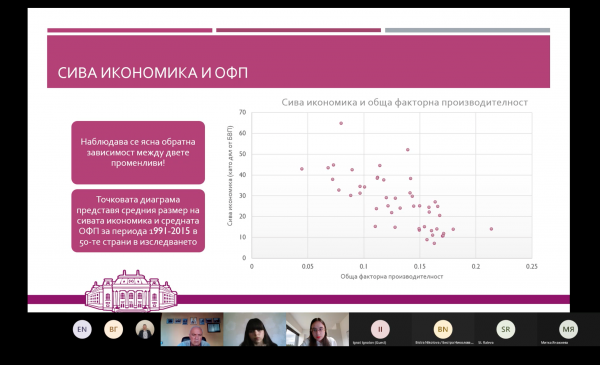This screenshot has height=365, width=600.
Task: Click the text box starting with Точковата диаграма
Action: coord(138,221)
